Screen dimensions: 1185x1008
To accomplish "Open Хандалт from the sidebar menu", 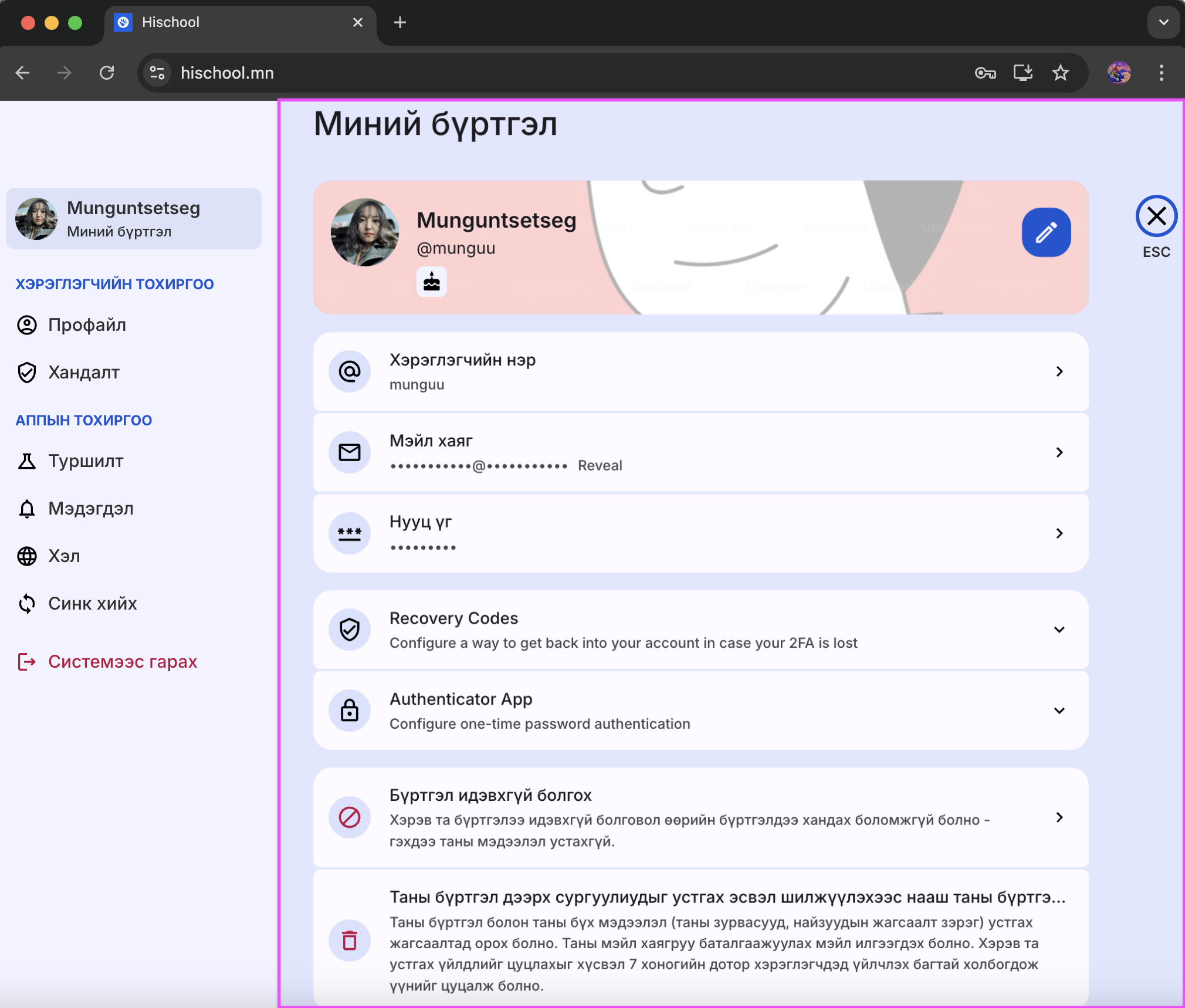I will [x=84, y=372].
